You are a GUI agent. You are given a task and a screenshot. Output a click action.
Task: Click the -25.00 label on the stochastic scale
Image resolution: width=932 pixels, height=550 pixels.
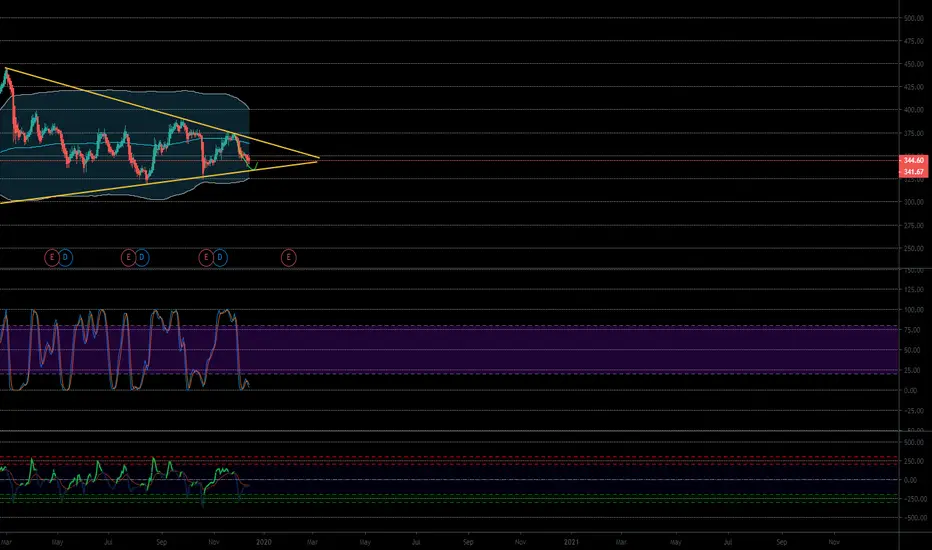tap(914, 411)
